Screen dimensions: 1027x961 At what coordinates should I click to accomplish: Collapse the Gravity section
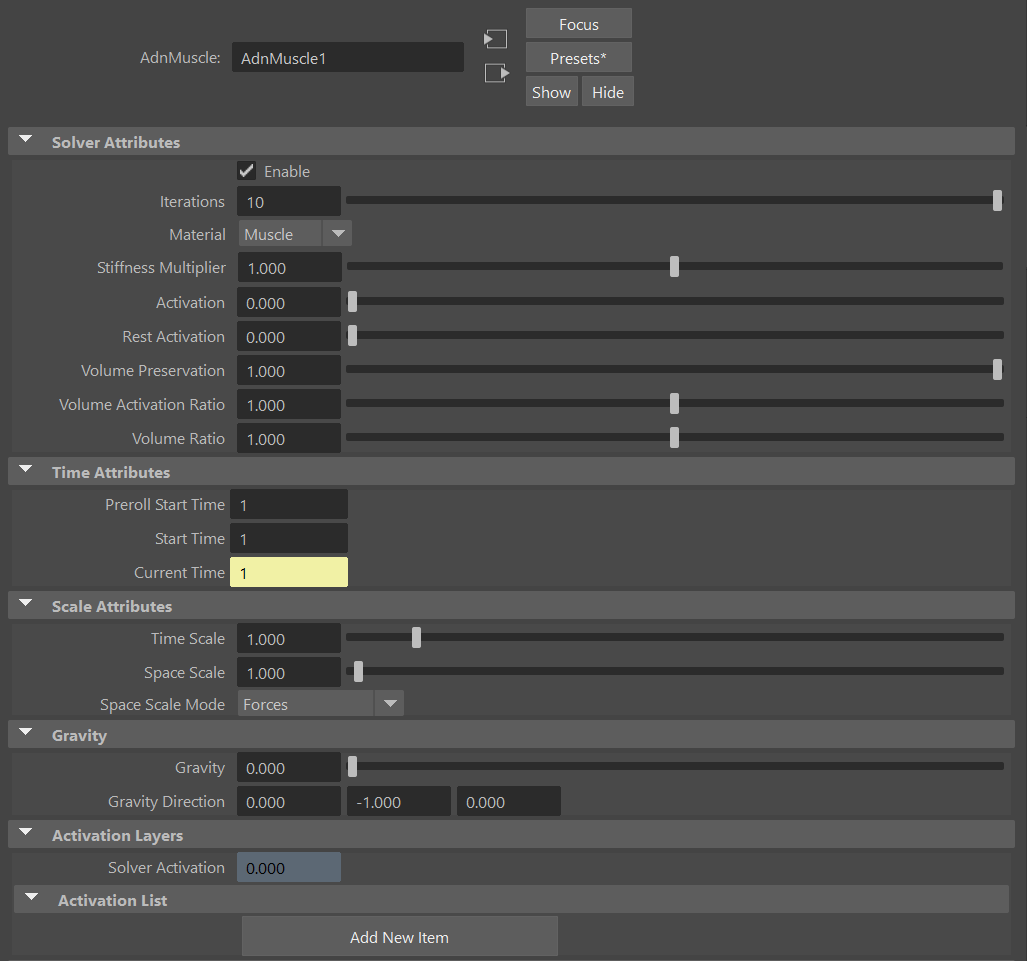pos(25,733)
